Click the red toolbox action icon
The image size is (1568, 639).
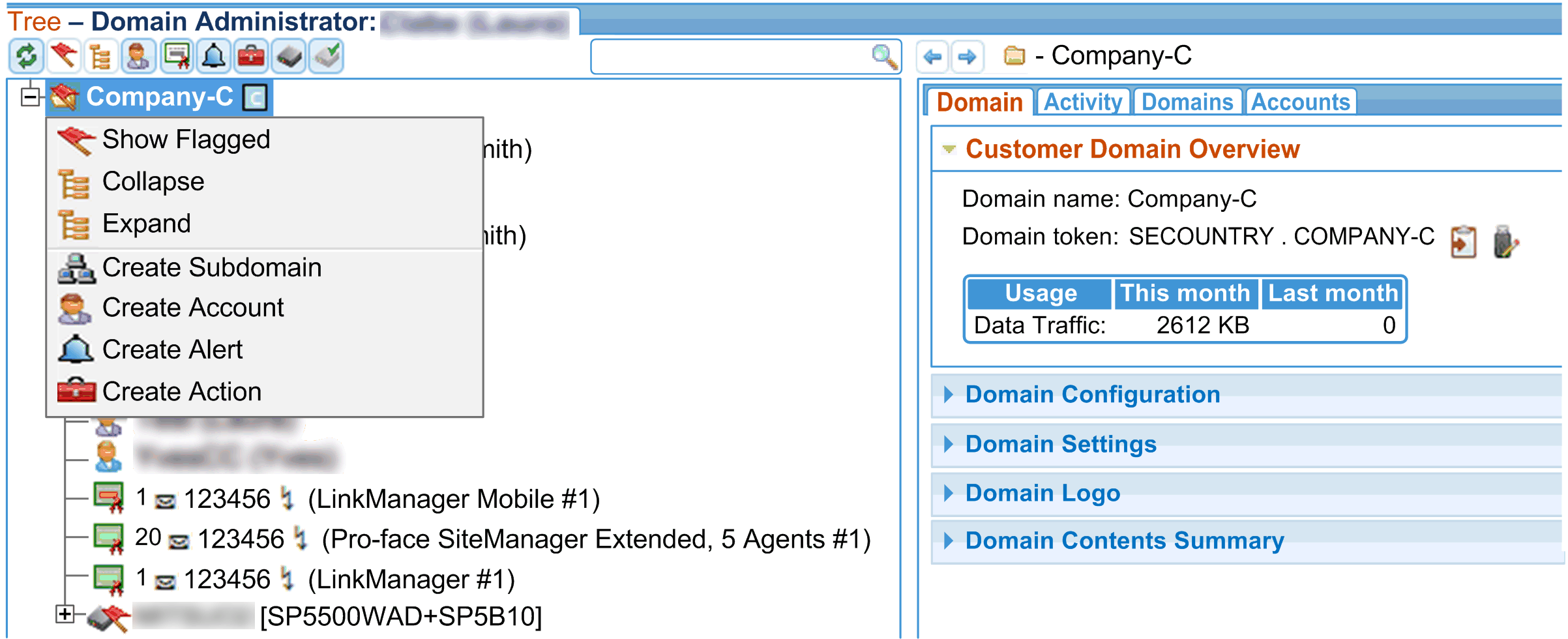(x=251, y=57)
